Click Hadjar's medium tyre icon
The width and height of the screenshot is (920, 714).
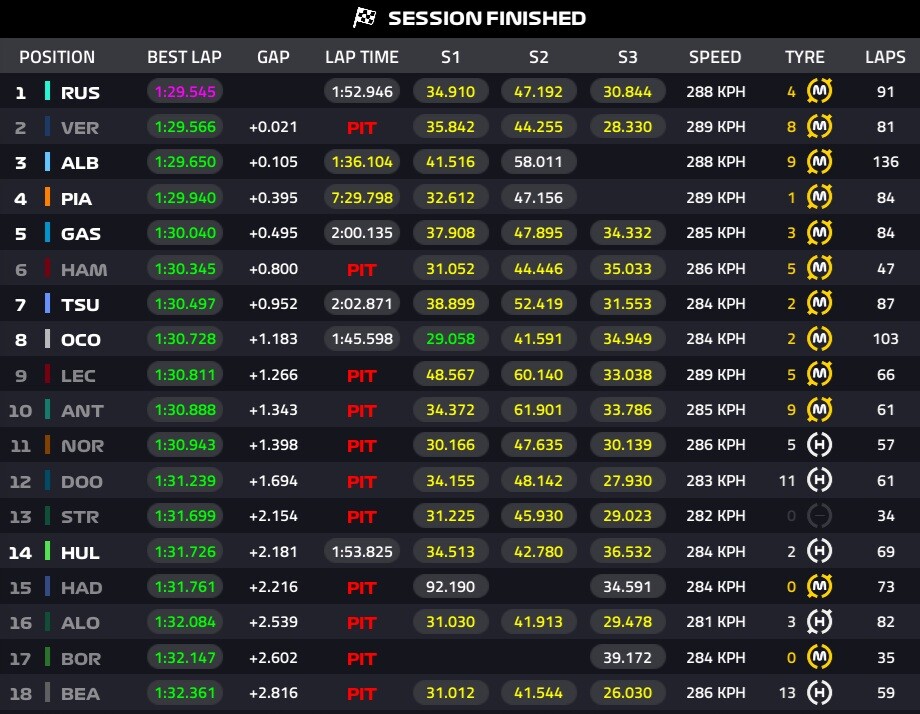point(820,587)
